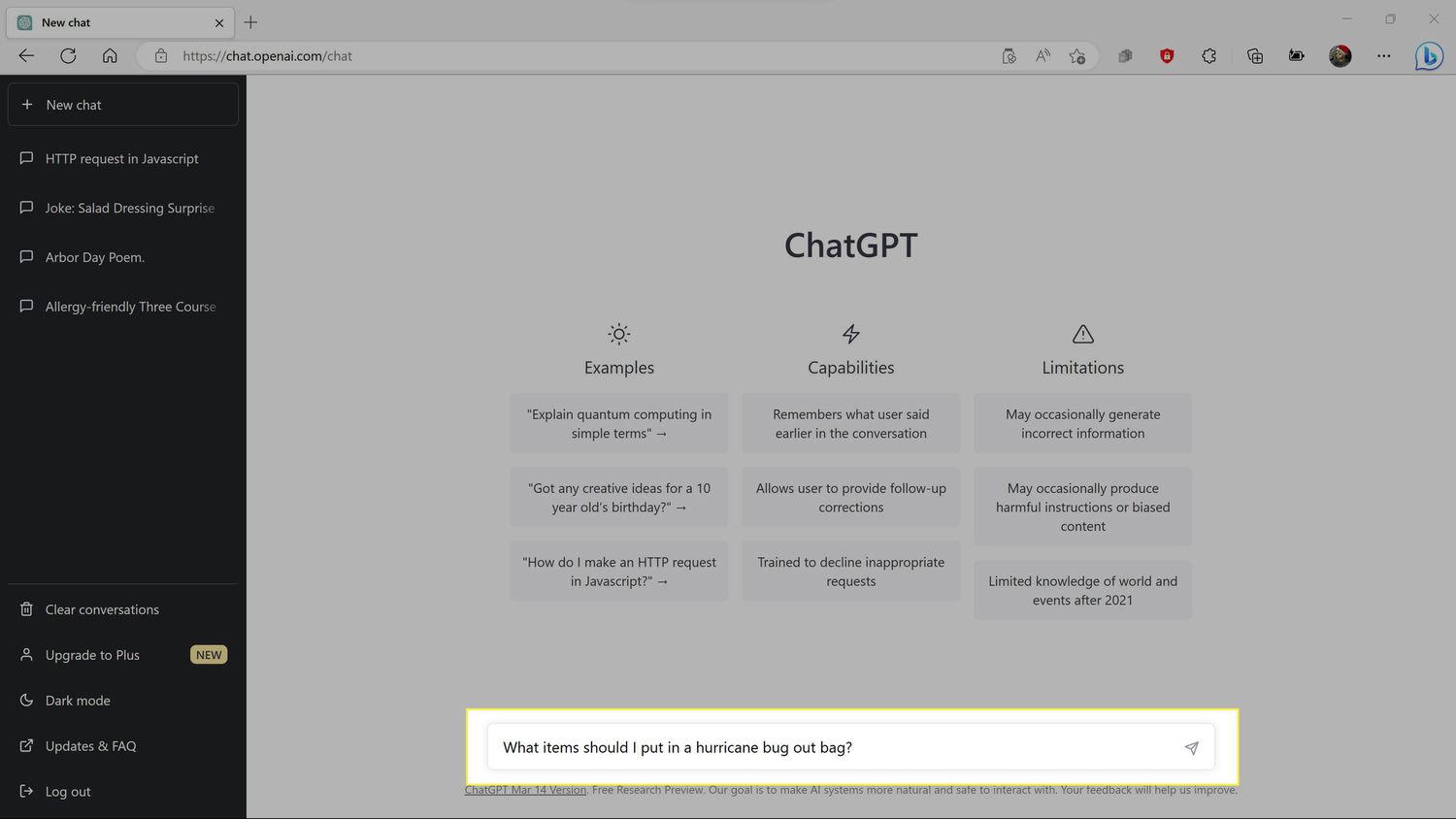Open the Arbor Day Poem conversation

coord(94,257)
